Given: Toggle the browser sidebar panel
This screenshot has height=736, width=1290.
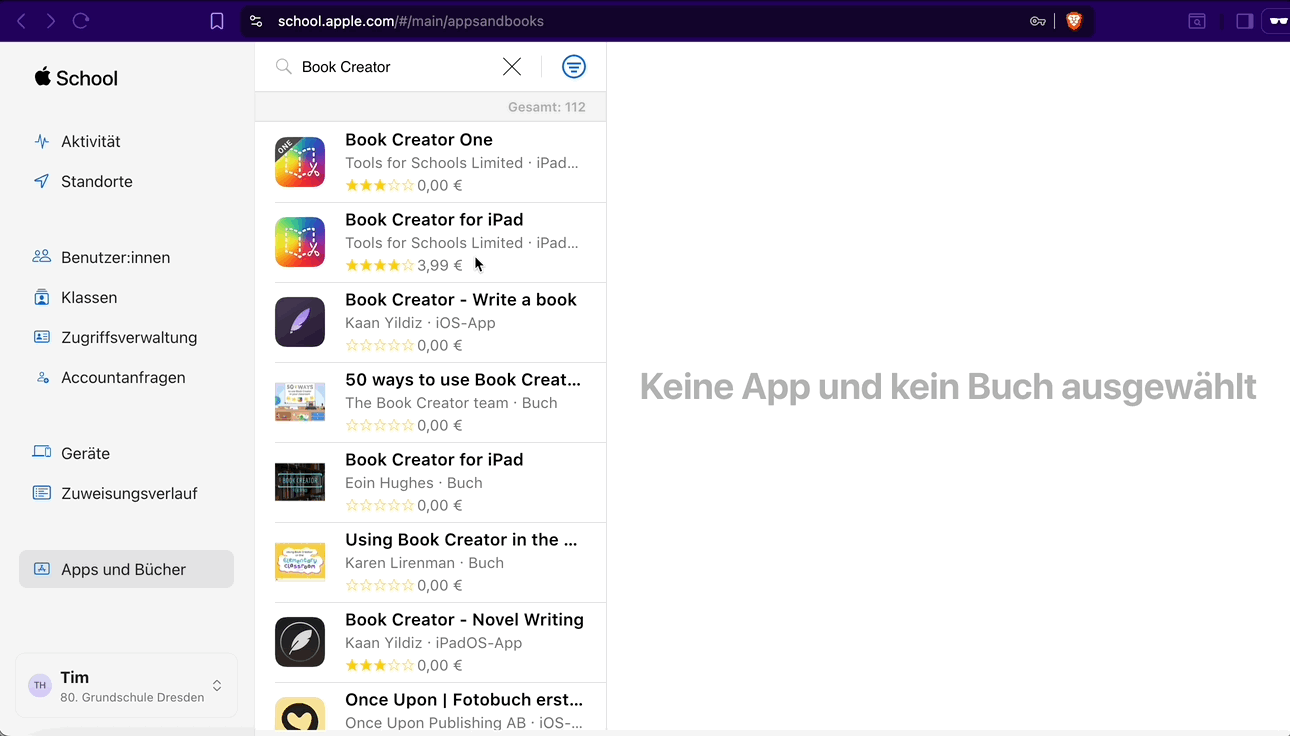Looking at the screenshot, I should tap(1245, 21).
